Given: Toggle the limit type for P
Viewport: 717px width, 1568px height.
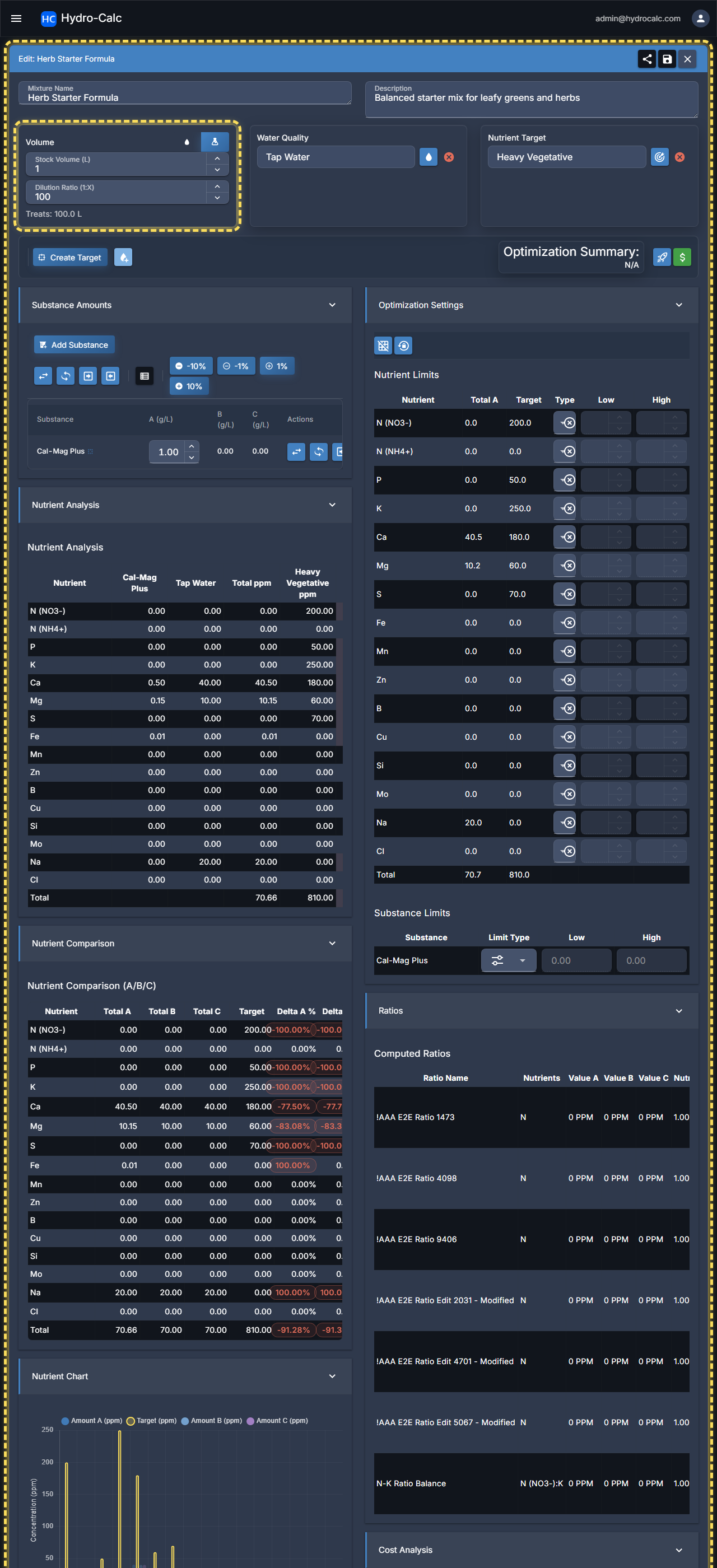Looking at the screenshot, I should coord(565,480).
